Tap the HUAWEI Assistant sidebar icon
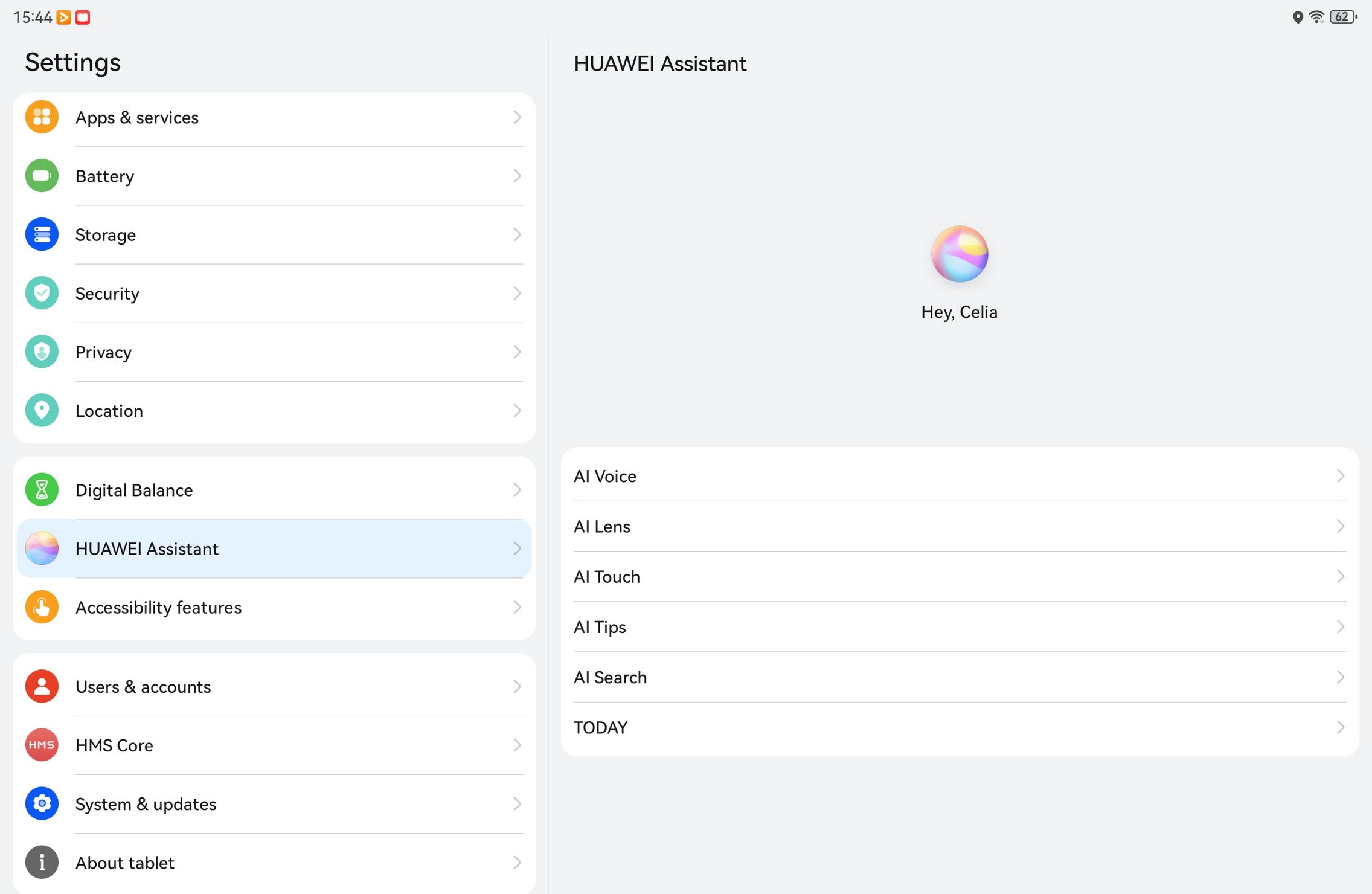Screen dimensions: 1372x894 click(x=42, y=548)
